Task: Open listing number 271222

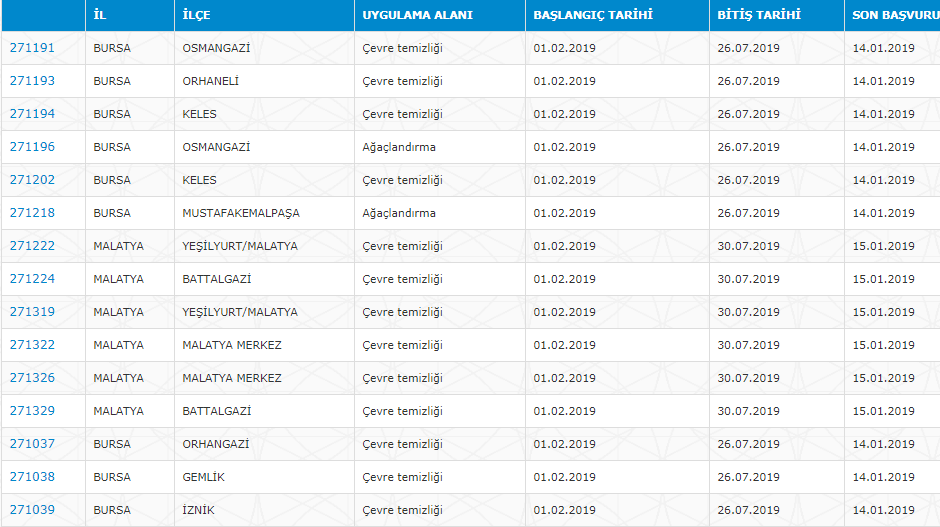Action: pyautogui.click(x=32, y=246)
